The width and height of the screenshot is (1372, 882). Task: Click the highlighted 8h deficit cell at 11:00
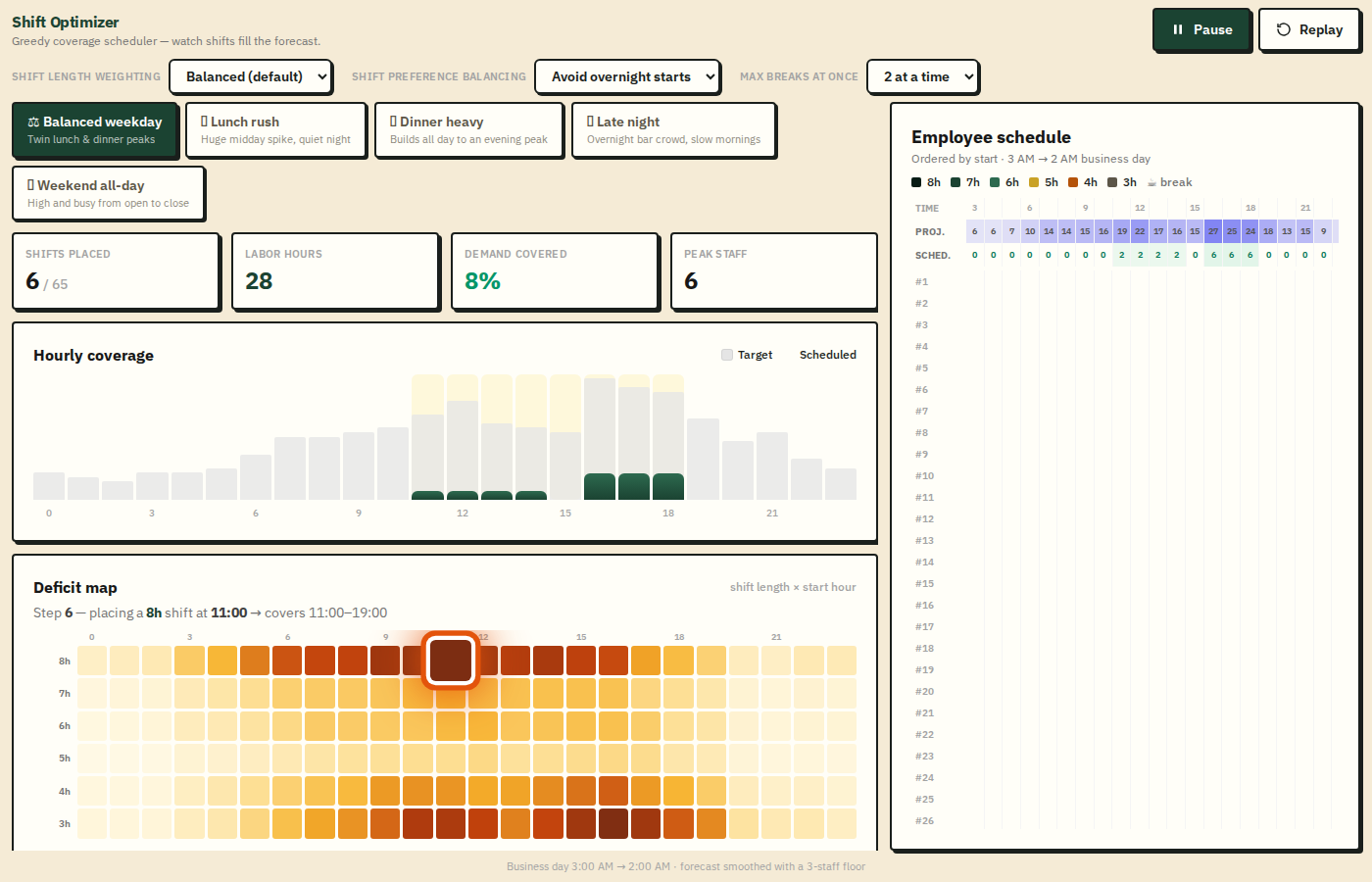(451, 661)
